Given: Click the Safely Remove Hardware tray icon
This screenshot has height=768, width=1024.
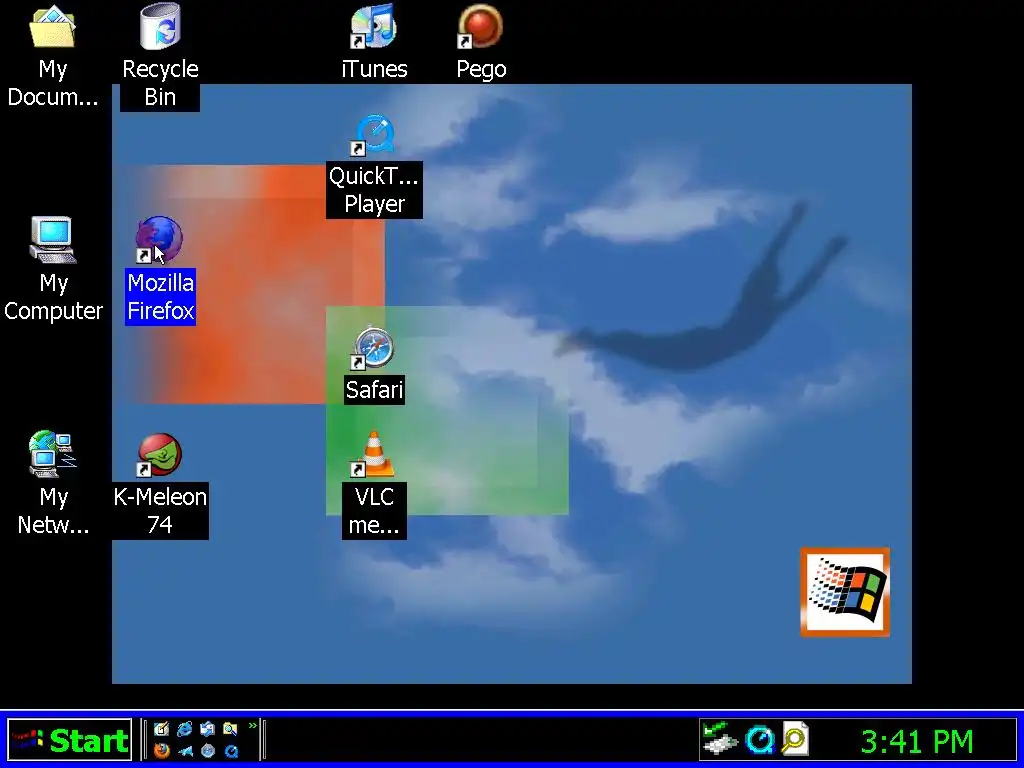Looking at the screenshot, I should pos(720,738).
